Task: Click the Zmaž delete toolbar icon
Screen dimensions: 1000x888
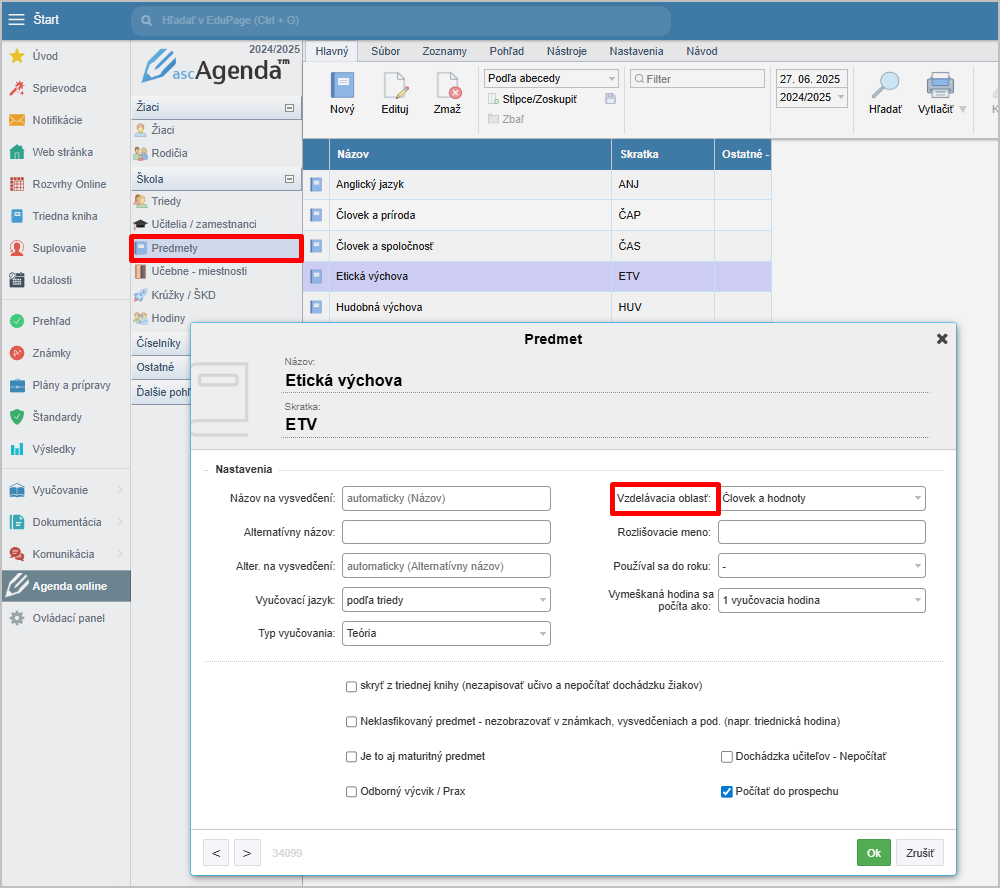Action: (x=448, y=85)
